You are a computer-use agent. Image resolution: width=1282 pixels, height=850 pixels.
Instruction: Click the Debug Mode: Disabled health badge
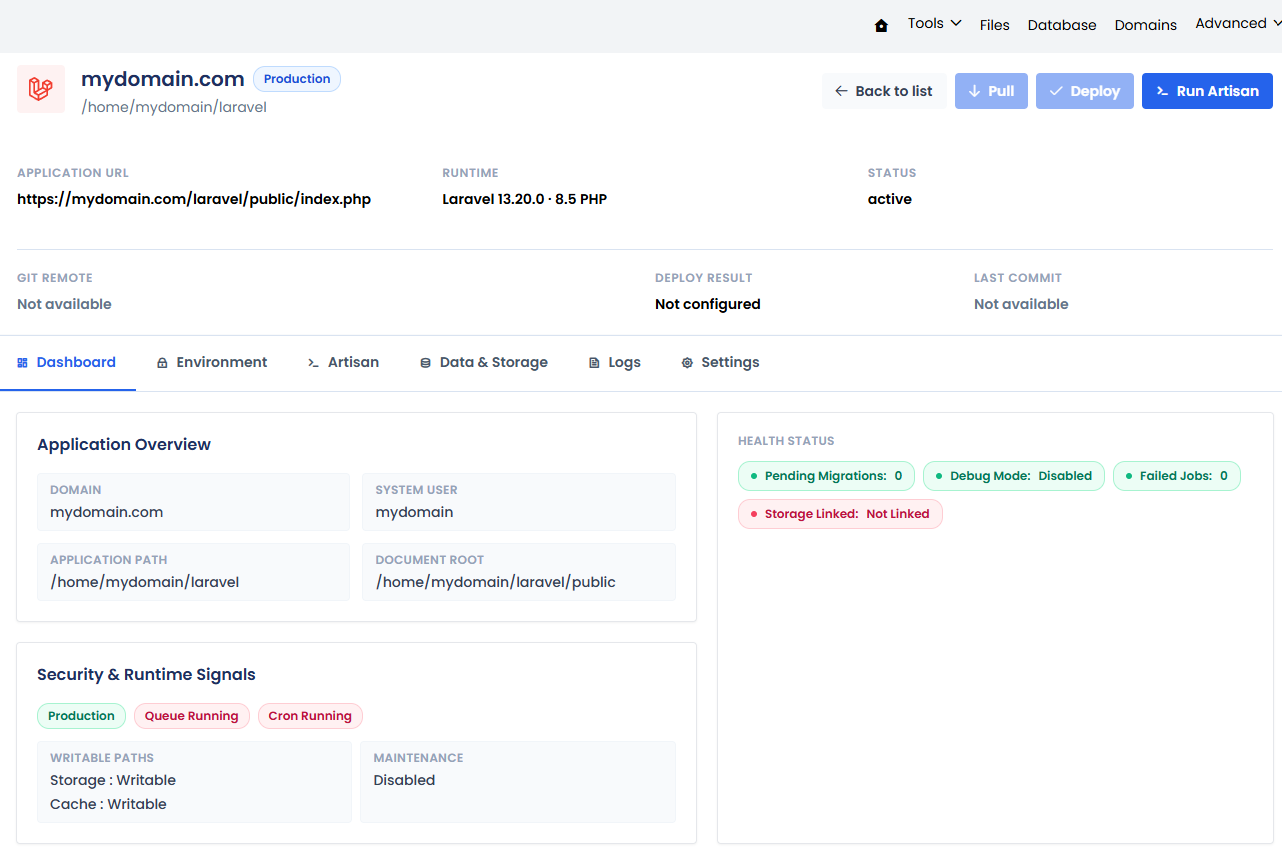[x=1014, y=476]
